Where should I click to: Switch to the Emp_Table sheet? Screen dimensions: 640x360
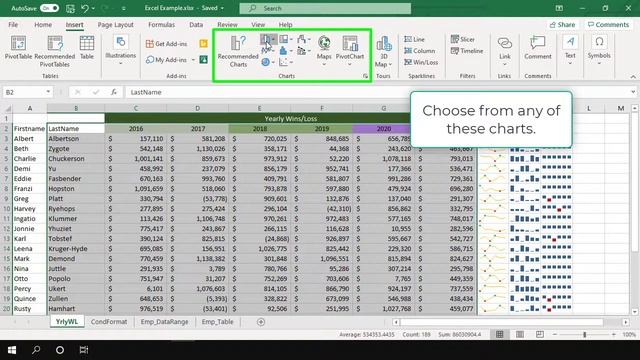pyautogui.click(x=217, y=322)
